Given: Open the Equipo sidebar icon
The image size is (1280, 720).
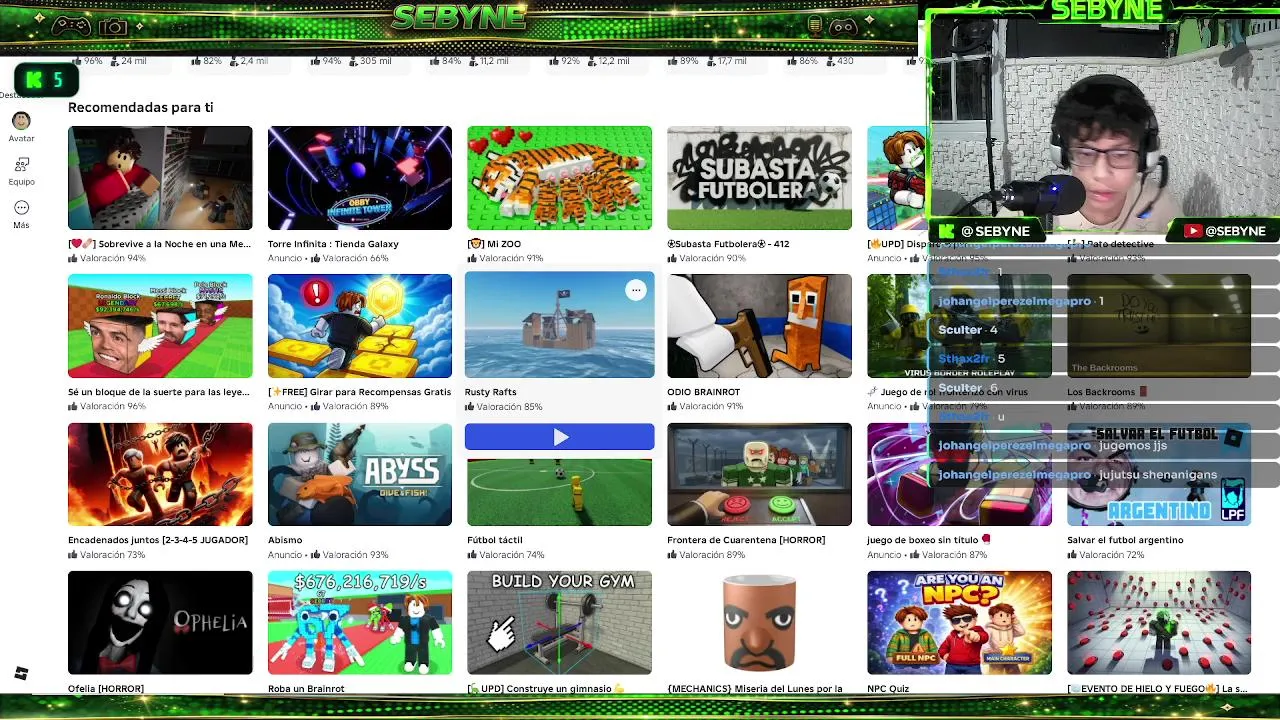Looking at the screenshot, I should point(21,164).
